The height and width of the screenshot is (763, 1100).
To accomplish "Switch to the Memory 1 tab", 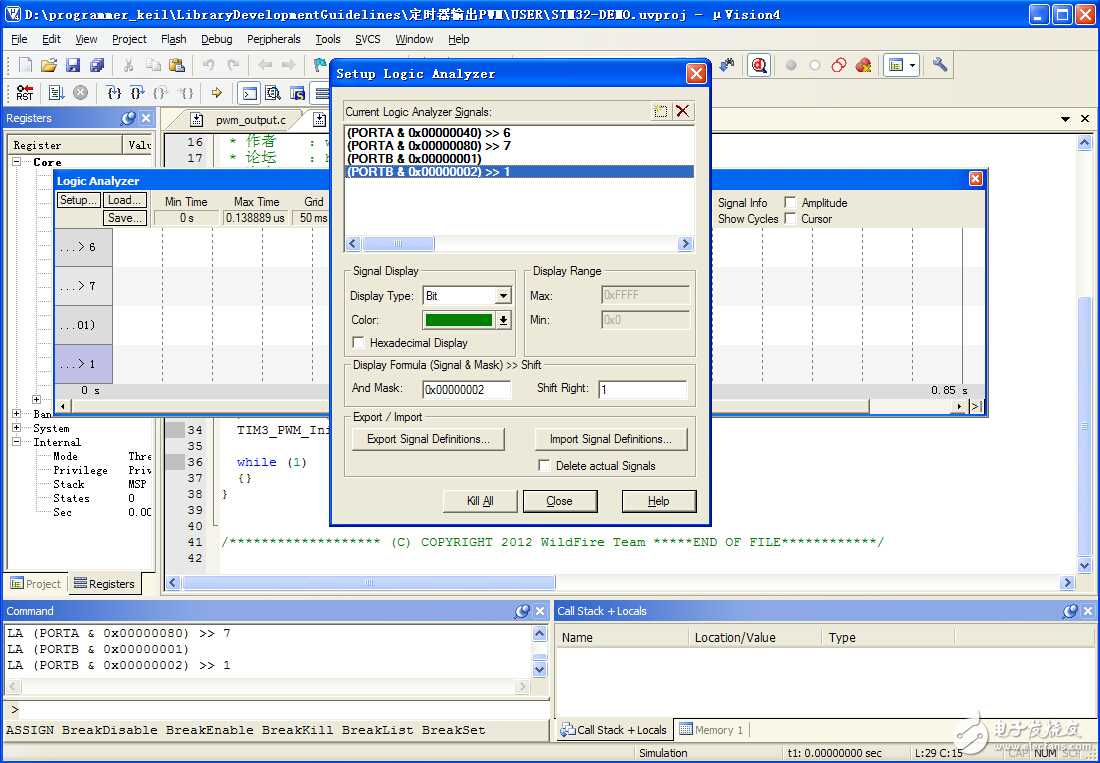I will tap(711, 730).
